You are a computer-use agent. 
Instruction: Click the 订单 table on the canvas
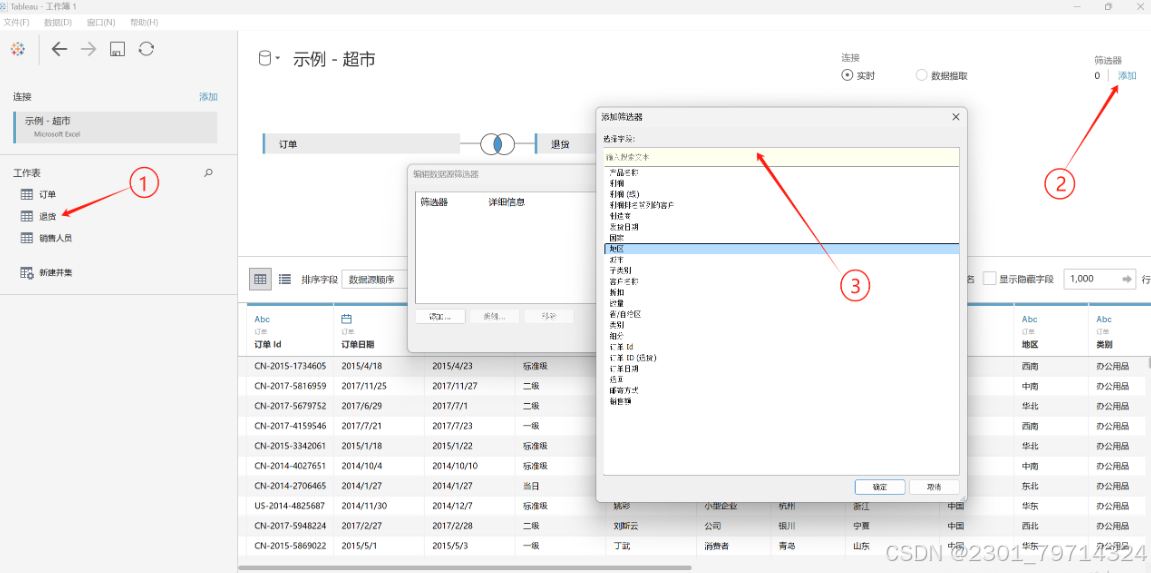click(x=361, y=144)
